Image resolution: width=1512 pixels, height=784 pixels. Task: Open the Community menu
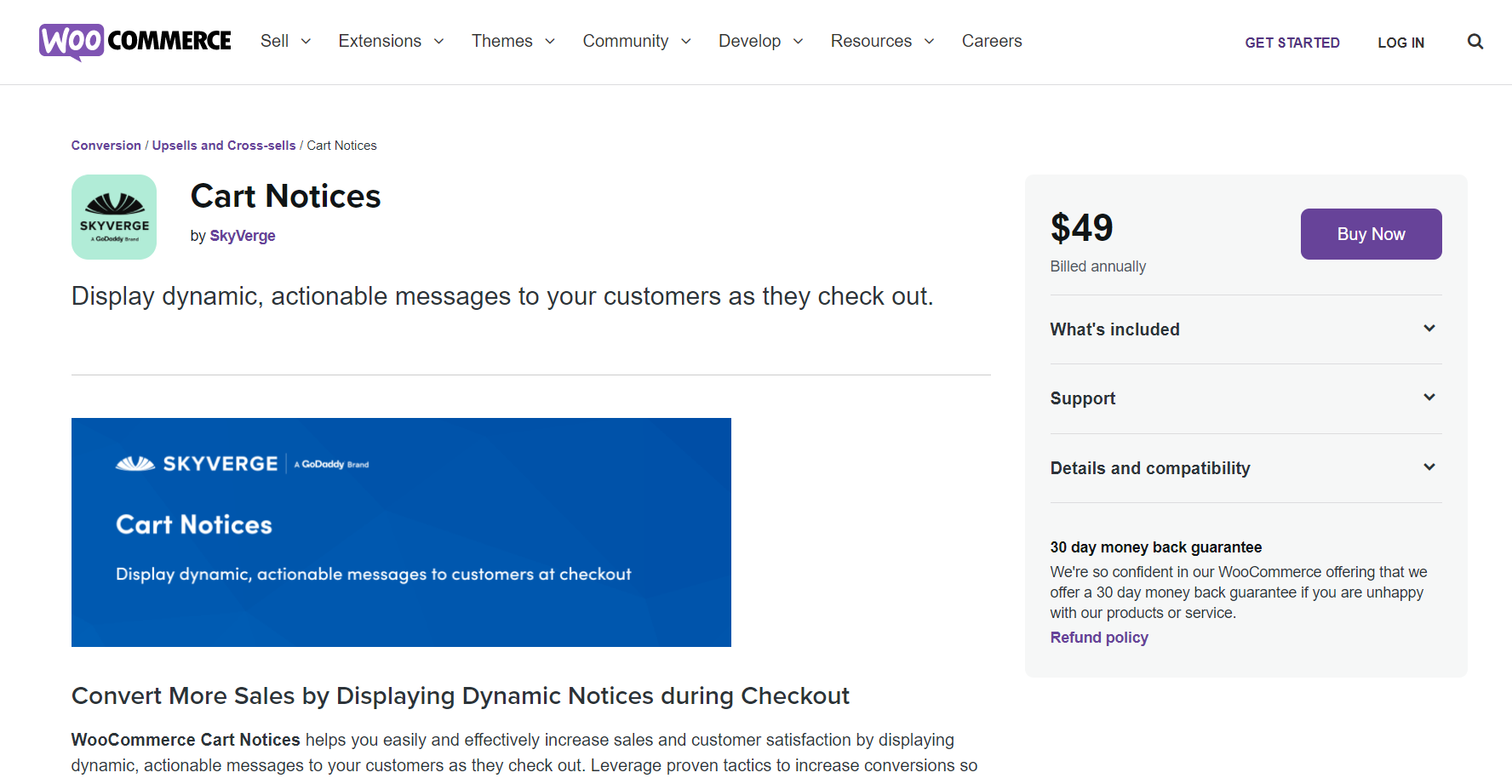tap(637, 41)
